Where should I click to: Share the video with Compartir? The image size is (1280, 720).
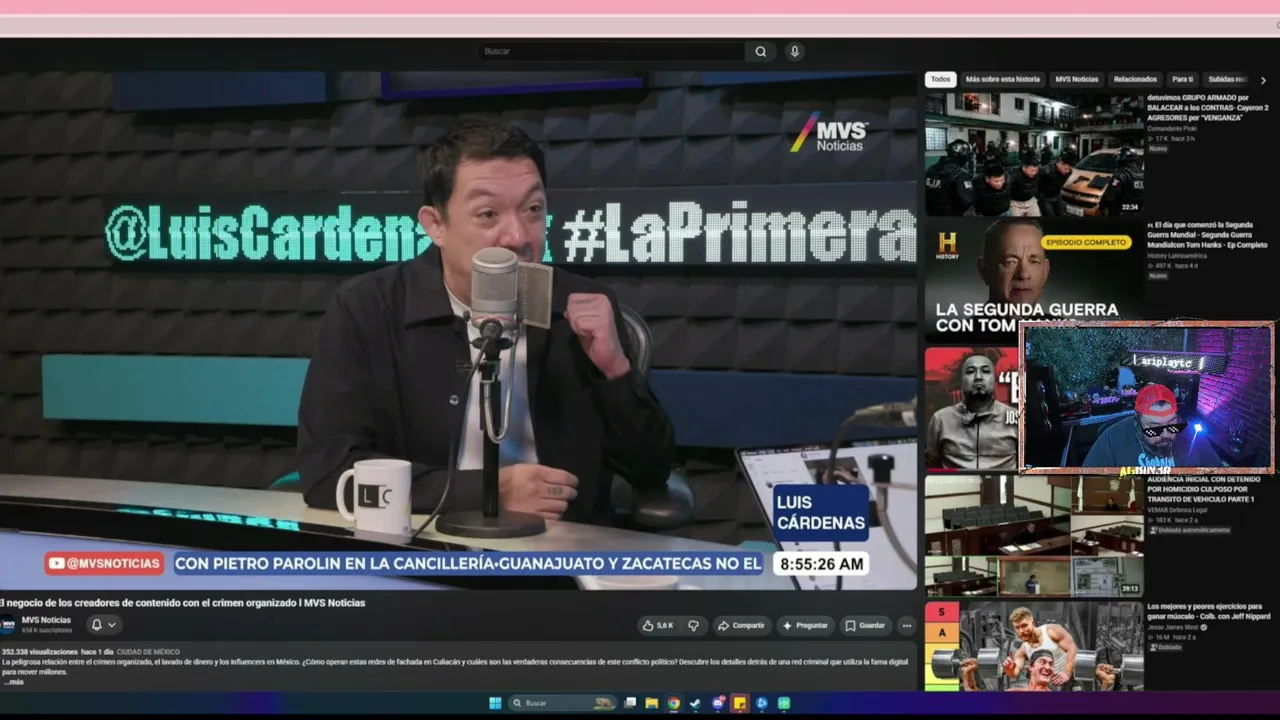pyautogui.click(x=741, y=626)
